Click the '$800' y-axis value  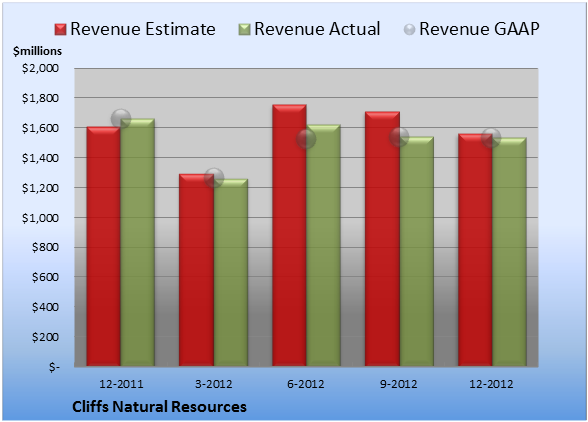45,248
